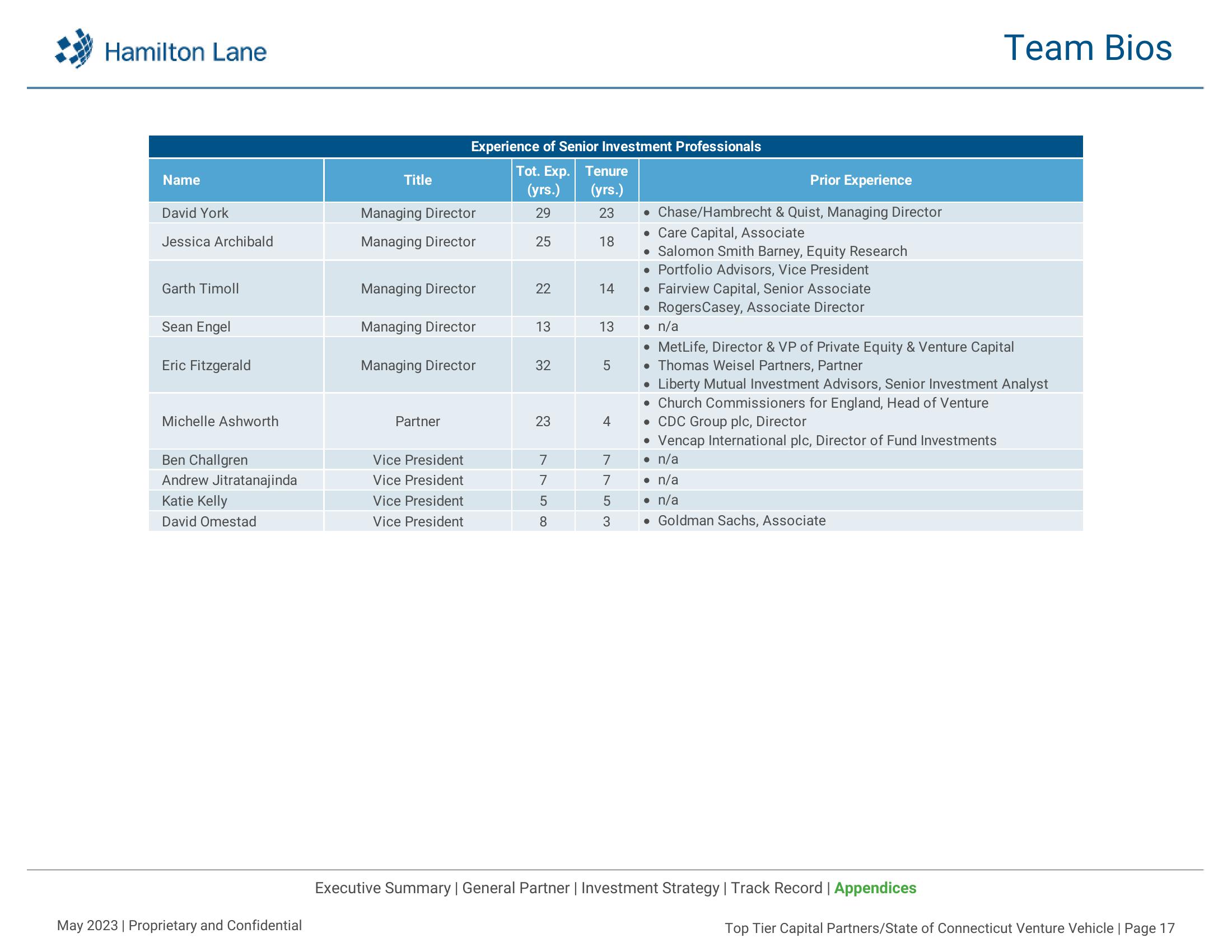This screenshot has width=1232, height=952.
Task: Click Jessica Archibald's tenure value 18
Action: coord(606,241)
